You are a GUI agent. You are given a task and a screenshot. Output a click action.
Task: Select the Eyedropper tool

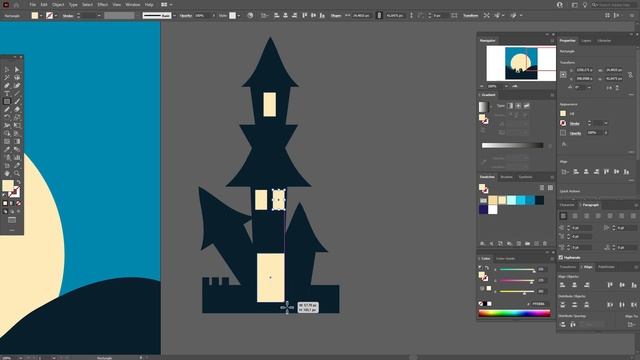coord(7,149)
